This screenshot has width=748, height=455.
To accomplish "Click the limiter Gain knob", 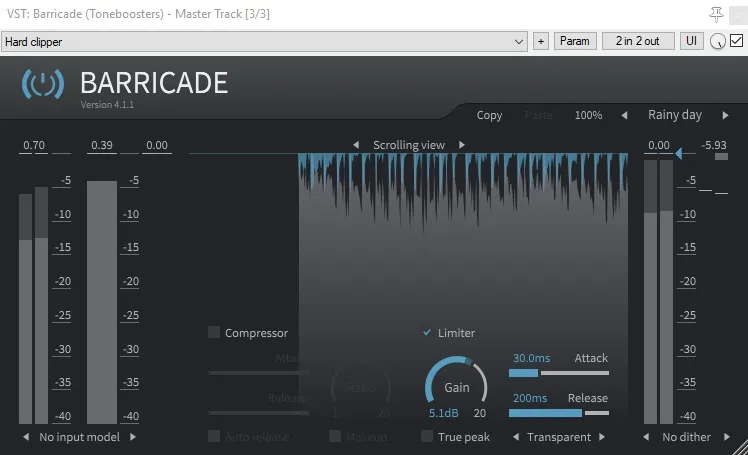I will point(457,385).
